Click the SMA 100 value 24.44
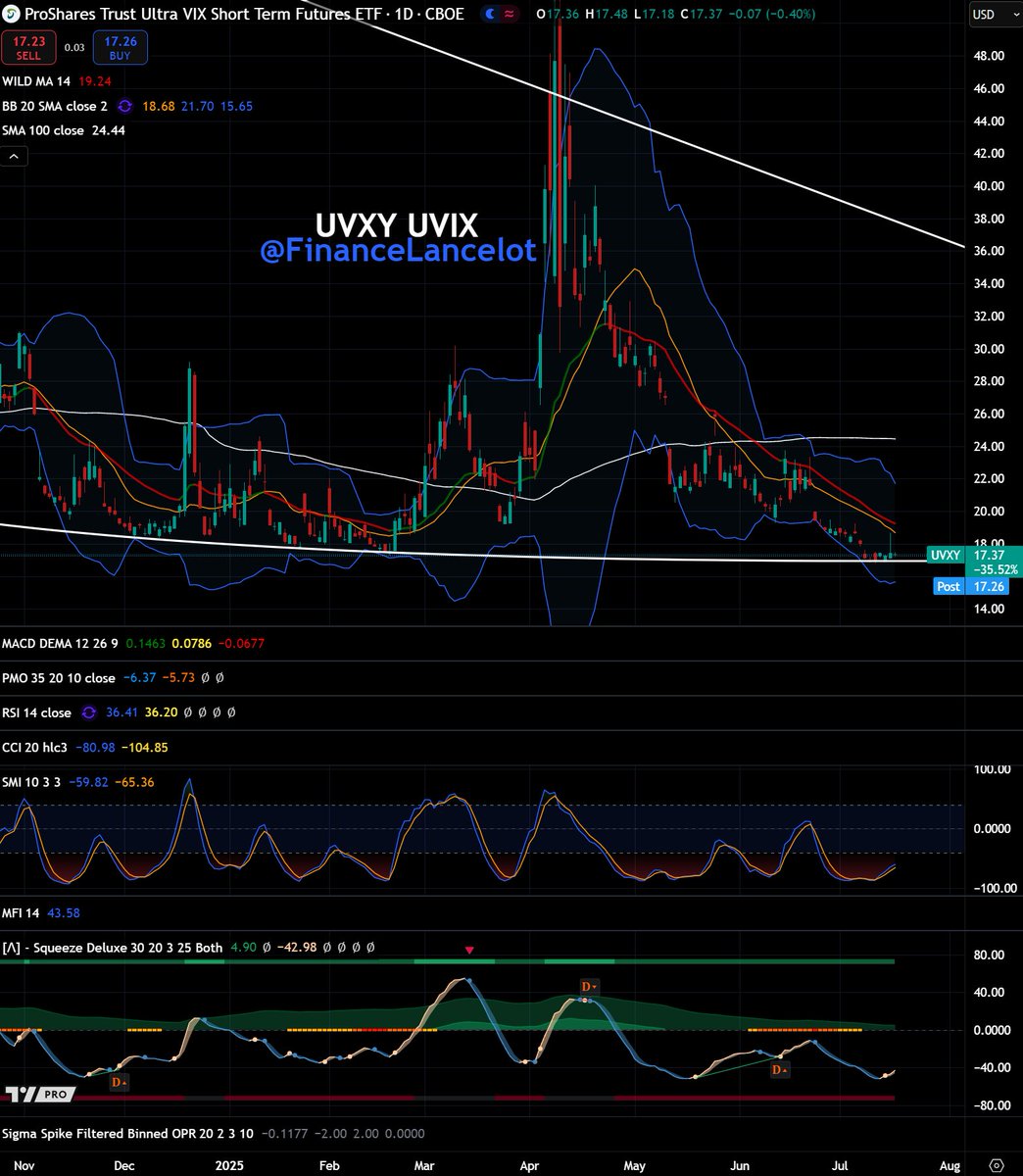The width and height of the screenshot is (1023, 1176). click(x=107, y=130)
